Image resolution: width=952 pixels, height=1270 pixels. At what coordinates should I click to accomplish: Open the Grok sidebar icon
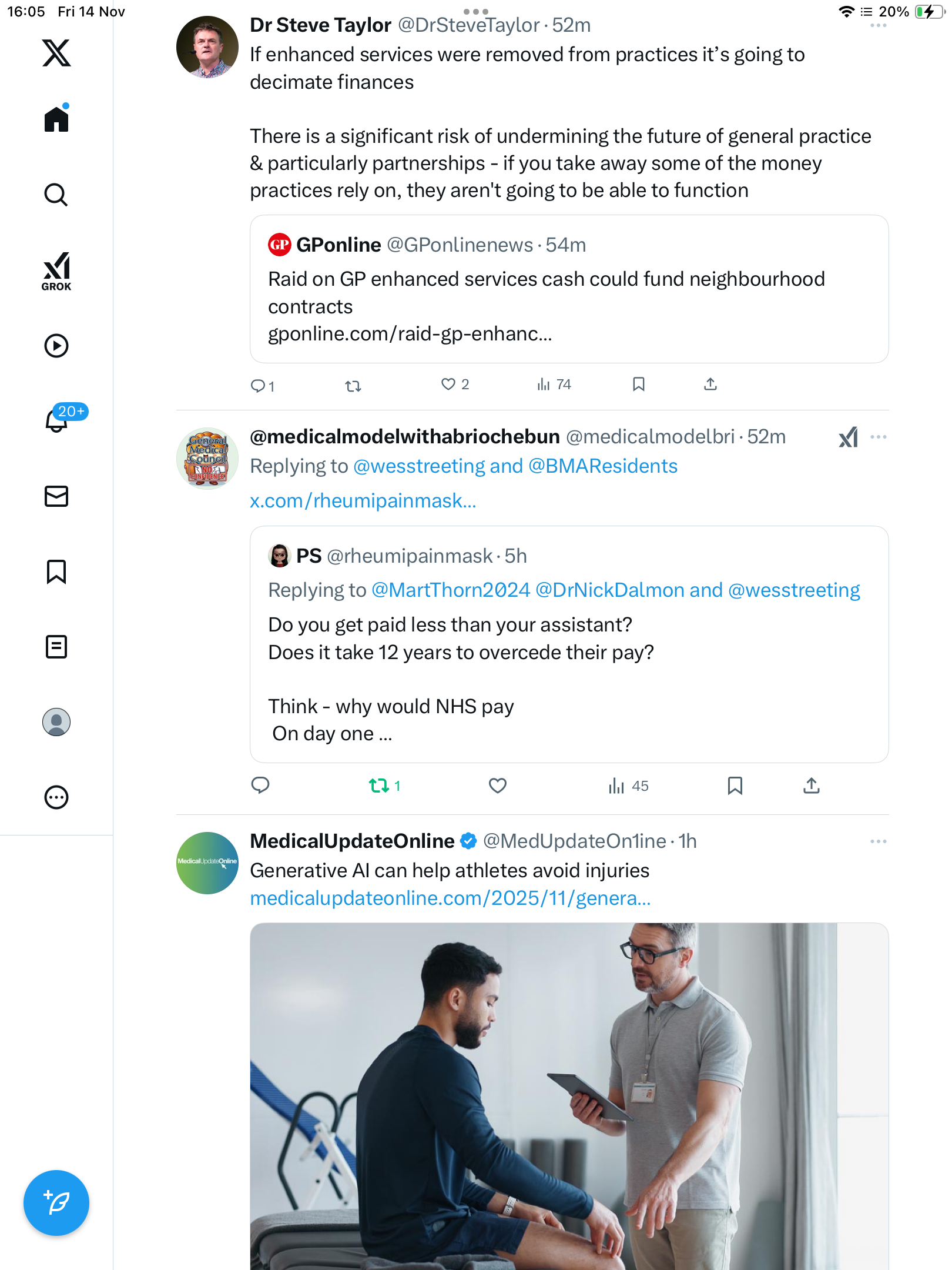tap(56, 271)
